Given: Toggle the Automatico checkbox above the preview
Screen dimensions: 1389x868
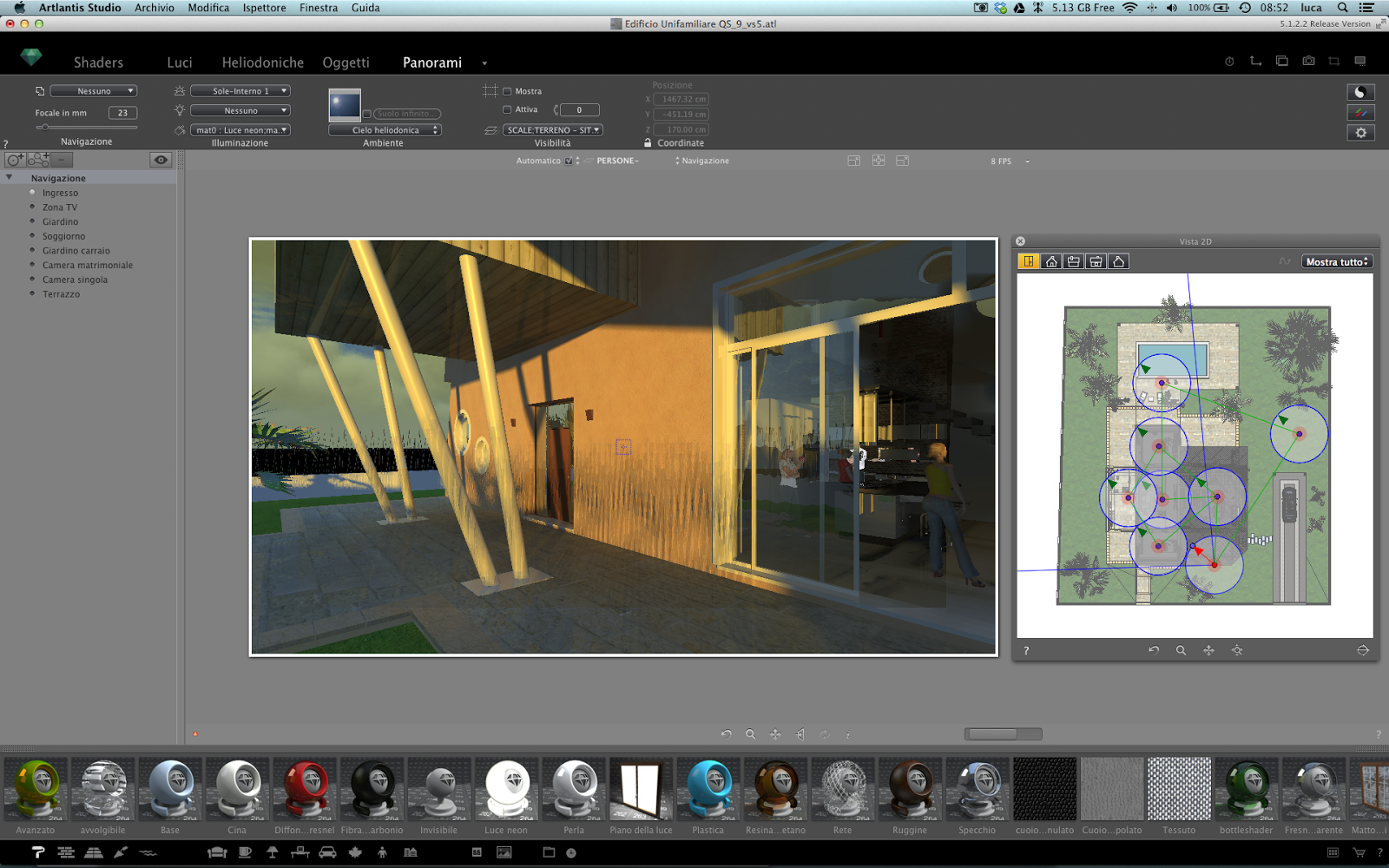Looking at the screenshot, I should pos(569,161).
